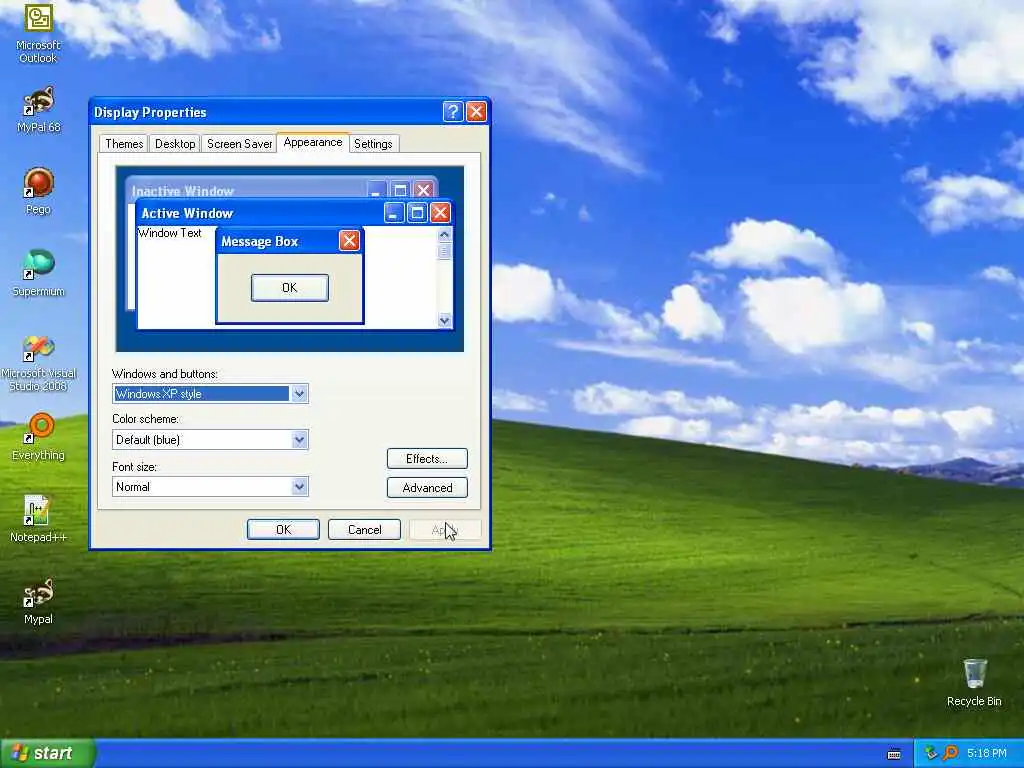Click the orange magnifier tray icon

tap(950, 753)
